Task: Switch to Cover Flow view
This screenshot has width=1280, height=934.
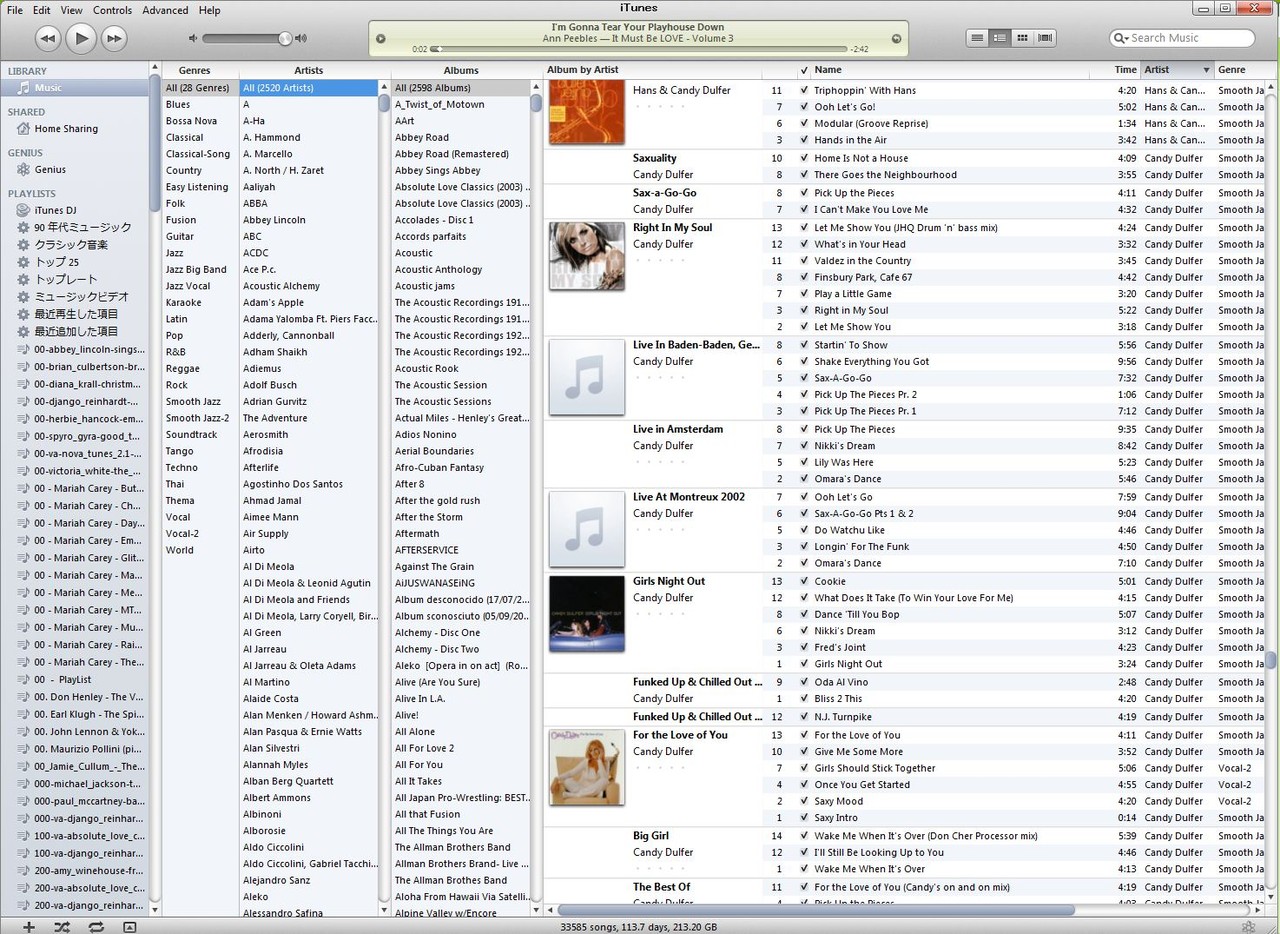Action: pyautogui.click(x=1045, y=38)
